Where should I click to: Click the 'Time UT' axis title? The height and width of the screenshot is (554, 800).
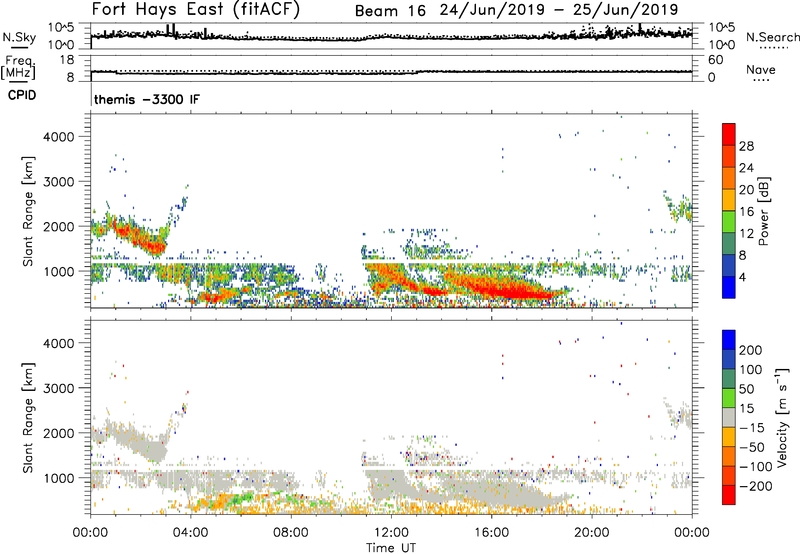(390, 548)
